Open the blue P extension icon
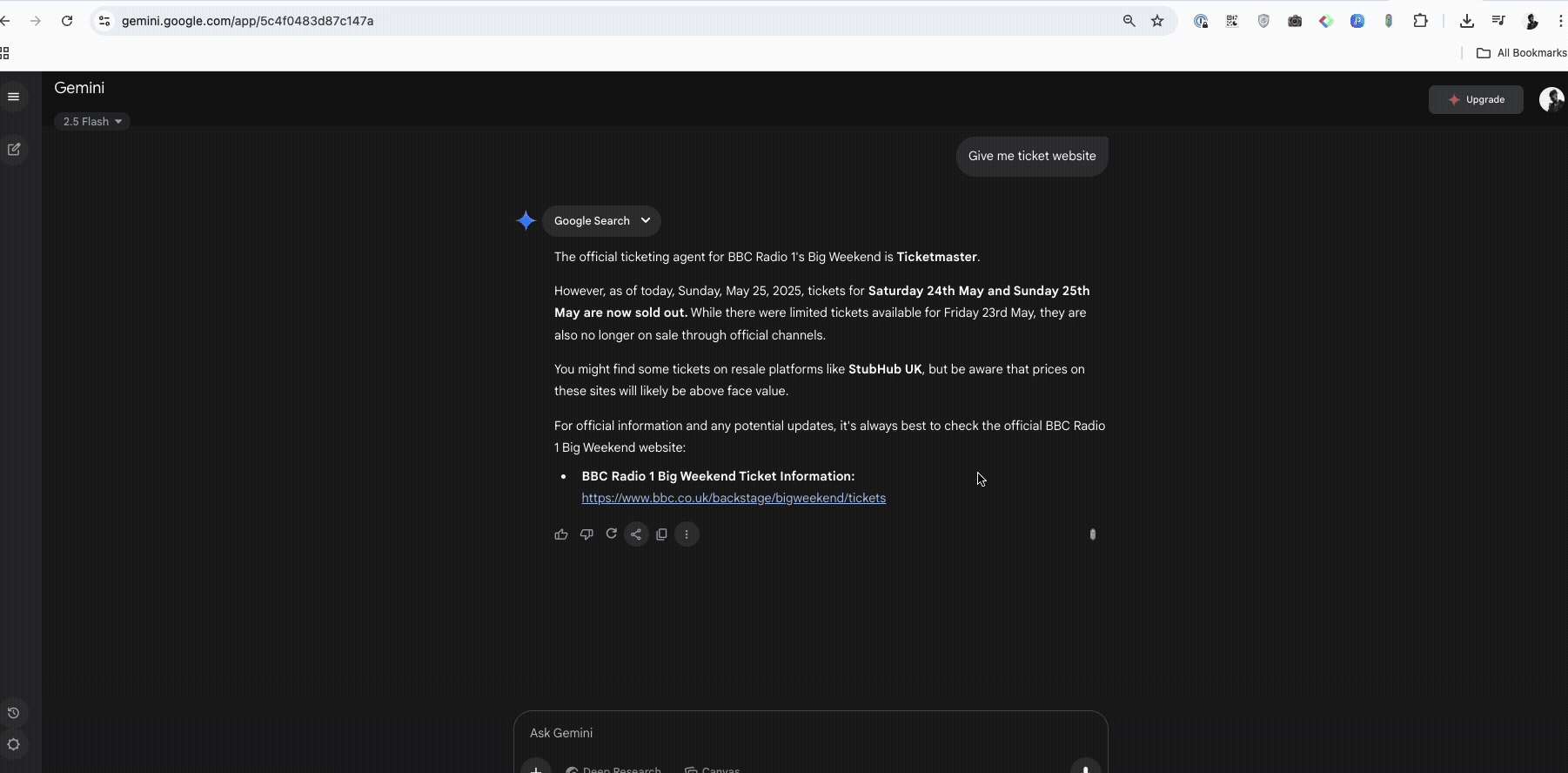Screen dimensions: 1568x773 [1357, 21]
